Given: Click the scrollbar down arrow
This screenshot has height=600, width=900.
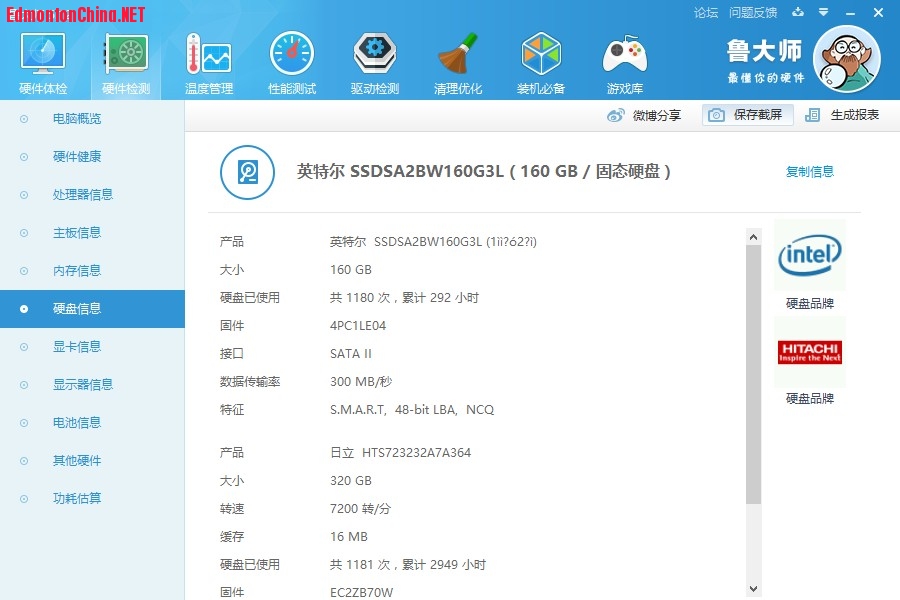Looking at the screenshot, I should pyautogui.click(x=753, y=590).
